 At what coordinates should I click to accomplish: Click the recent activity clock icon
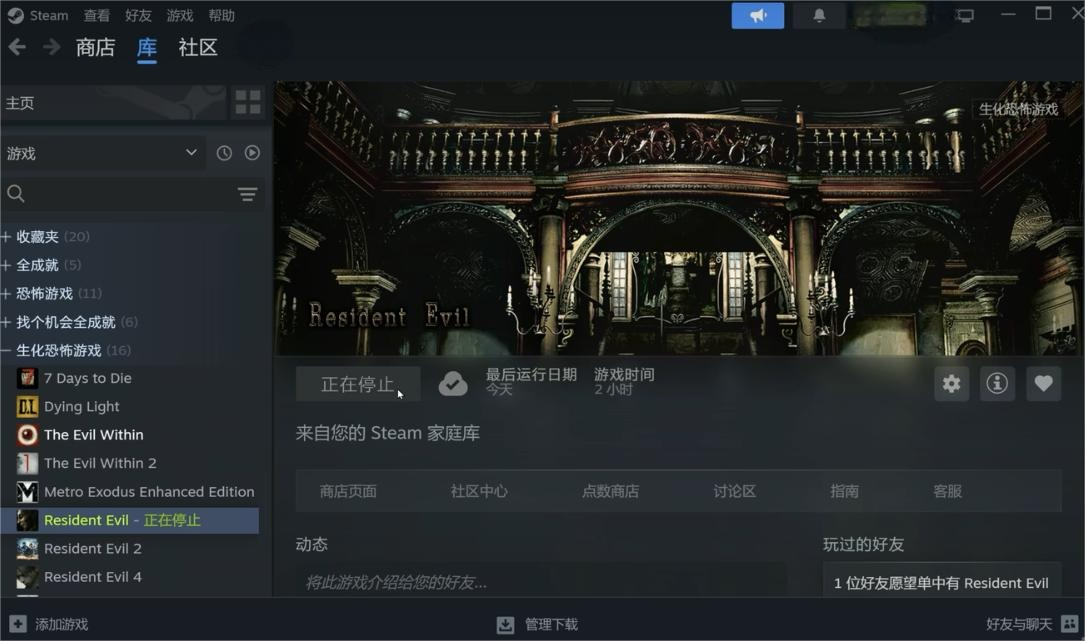pyautogui.click(x=224, y=153)
